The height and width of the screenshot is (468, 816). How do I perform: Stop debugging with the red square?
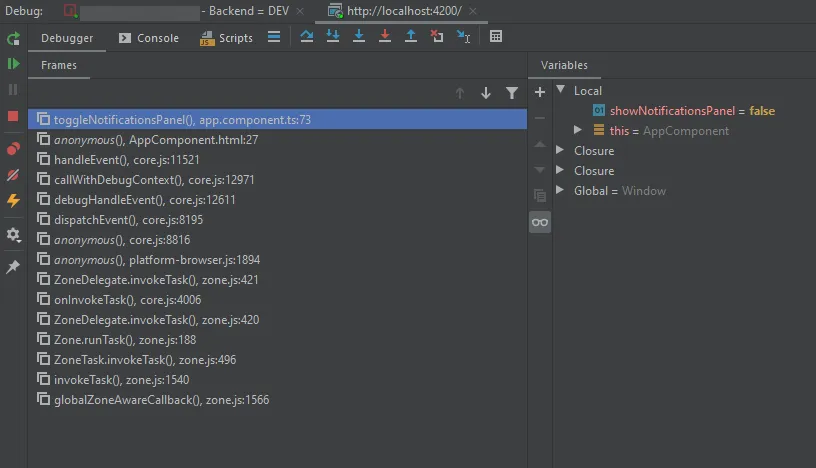pyautogui.click(x=13, y=116)
